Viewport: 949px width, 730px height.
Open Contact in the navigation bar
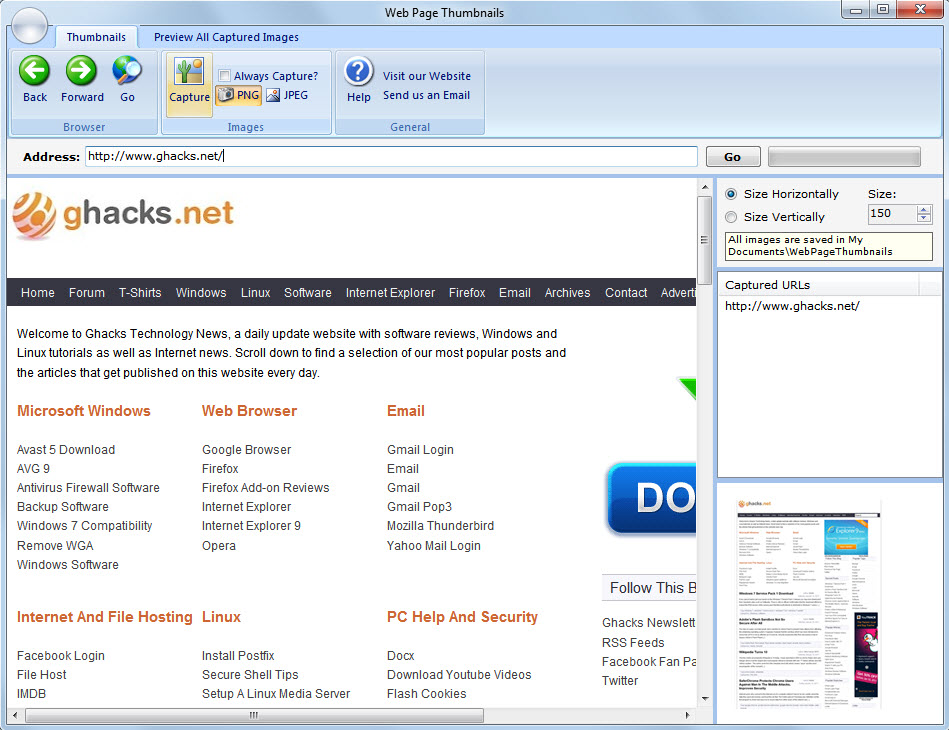click(x=626, y=293)
